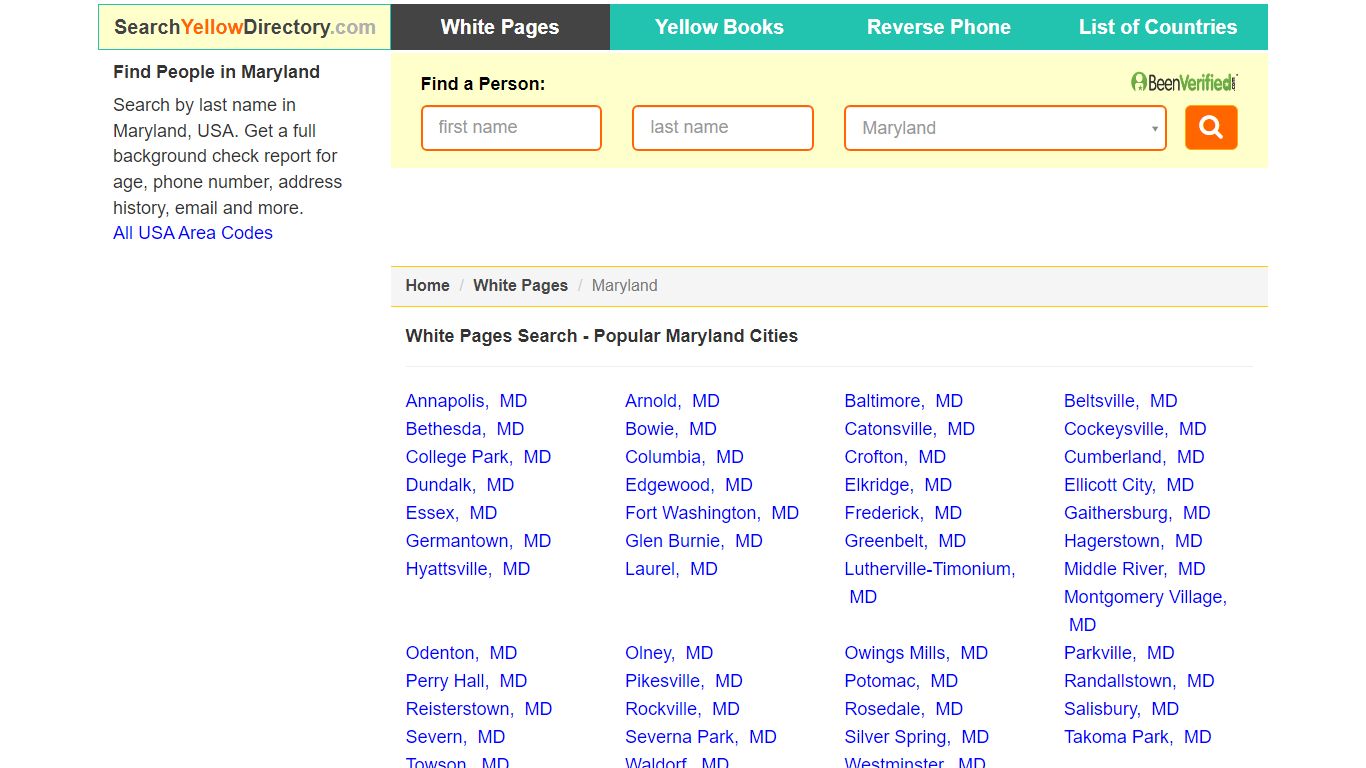Open Pikesville, MD listing
Image resolution: width=1366 pixels, height=768 pixels.
tap(684, 681)
